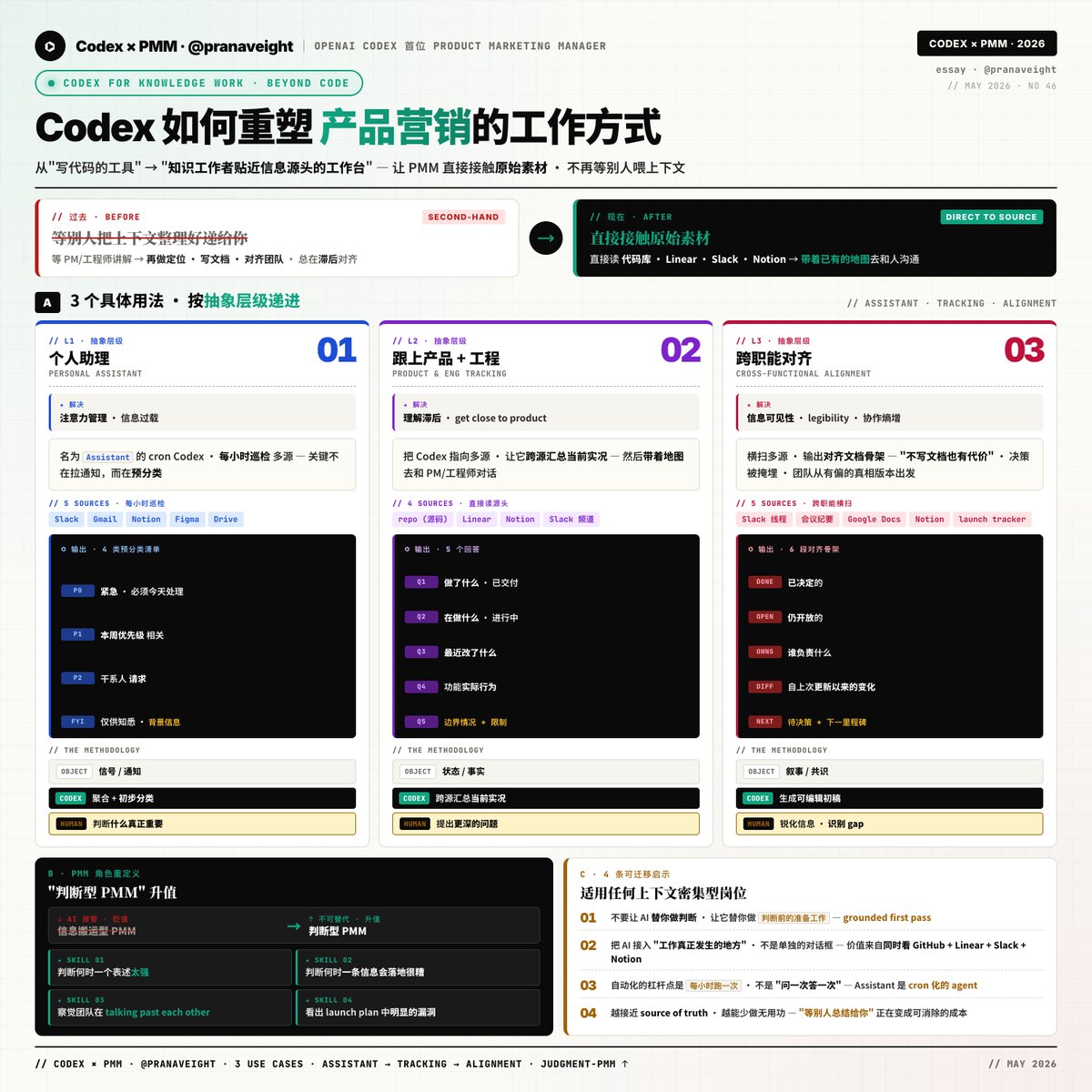Click the orange 02 in section C
Image resolution: width=1092 pixels, height=1092 pixels.
588,945
